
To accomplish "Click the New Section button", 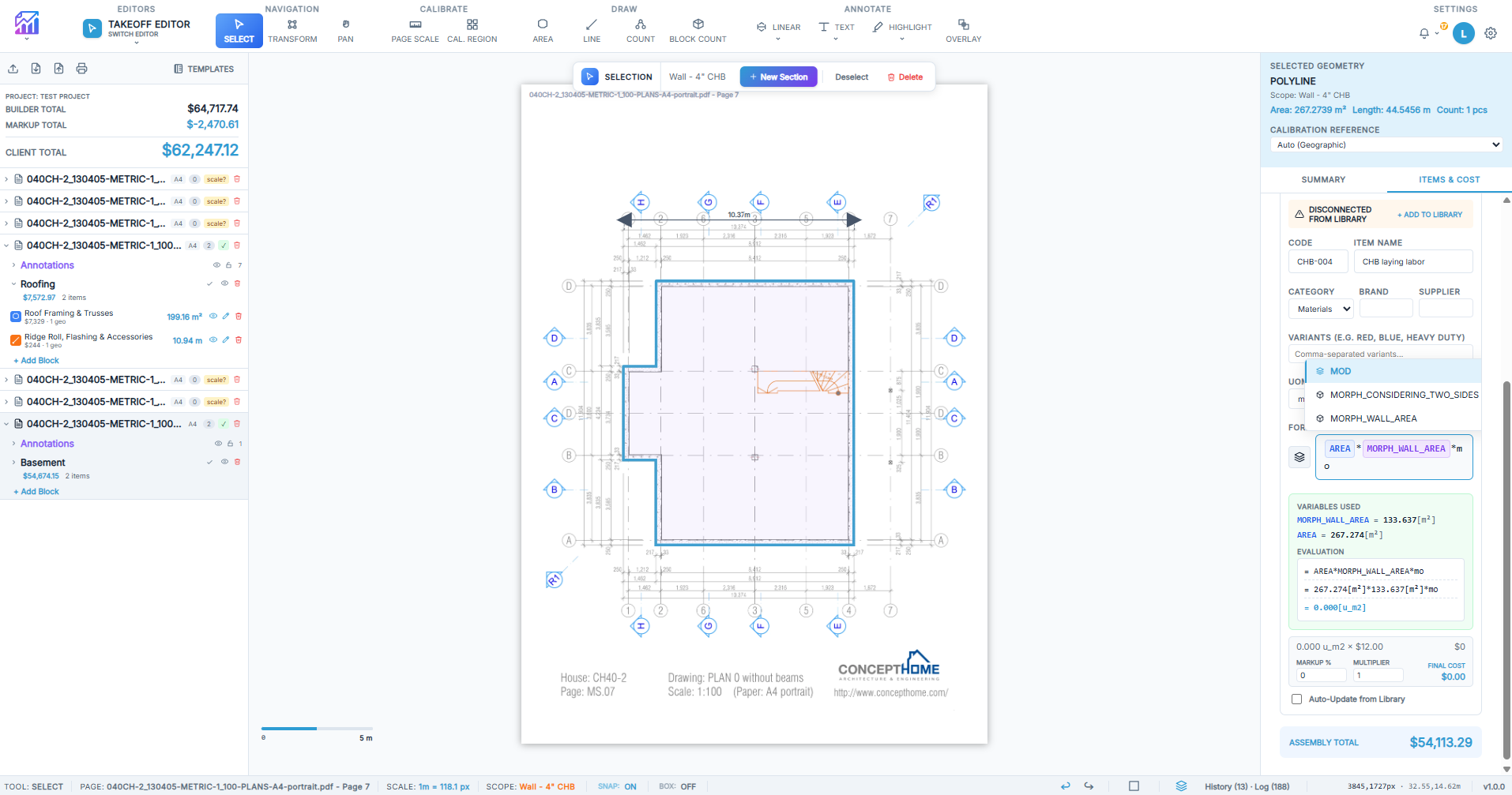I will pos(778,77).
